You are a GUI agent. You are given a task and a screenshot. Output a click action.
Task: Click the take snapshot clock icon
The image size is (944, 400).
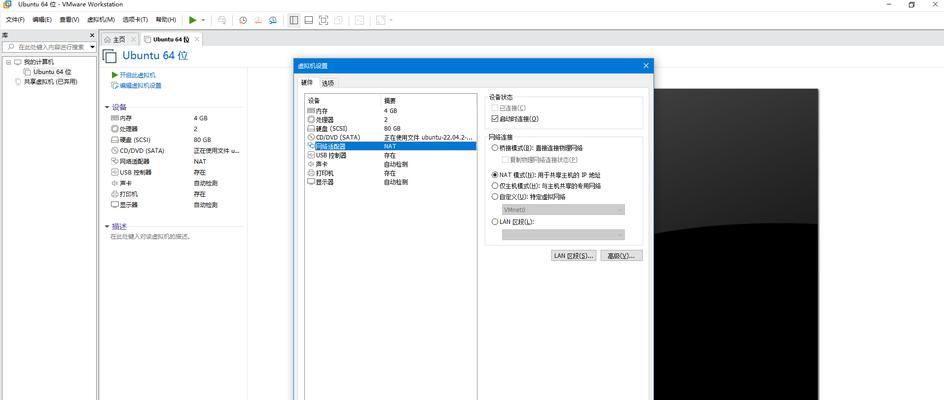(243, 20)
